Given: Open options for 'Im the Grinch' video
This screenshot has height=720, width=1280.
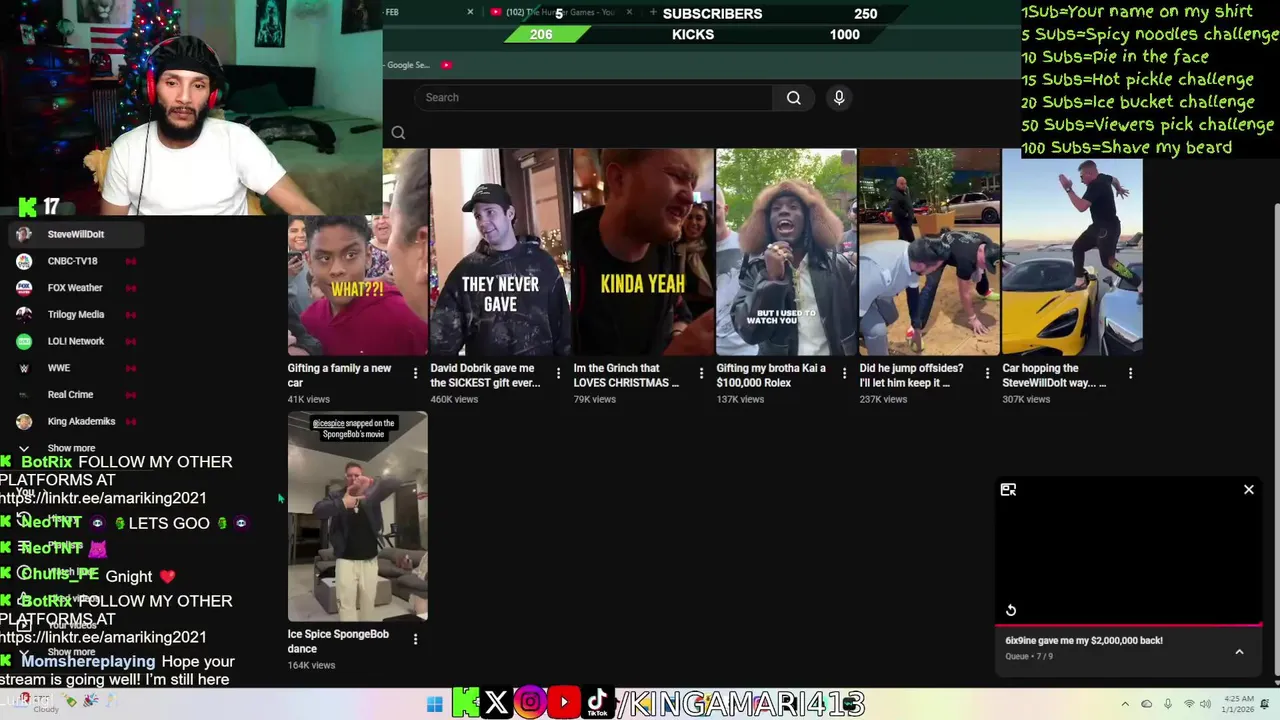Looking at the screenshot, I should 701,373.
